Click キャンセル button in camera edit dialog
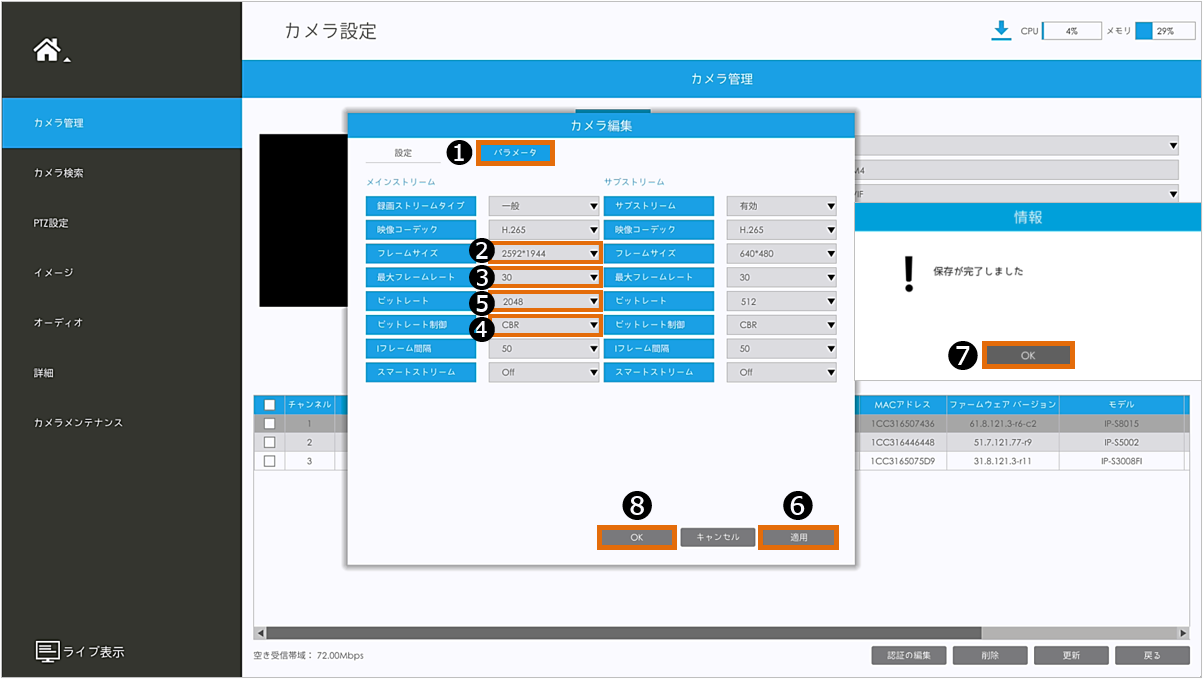This screenshot has width=1203, height=679. 717,537
